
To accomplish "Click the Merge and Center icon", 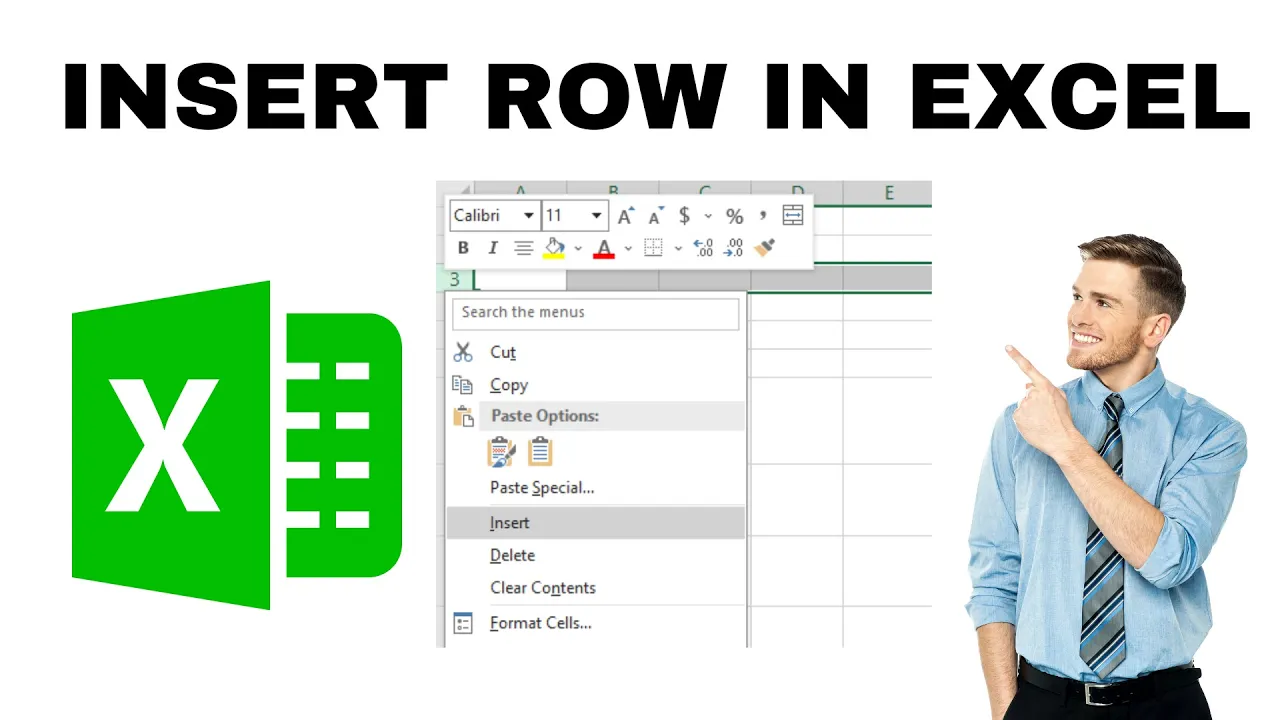I will click(793, 215).
